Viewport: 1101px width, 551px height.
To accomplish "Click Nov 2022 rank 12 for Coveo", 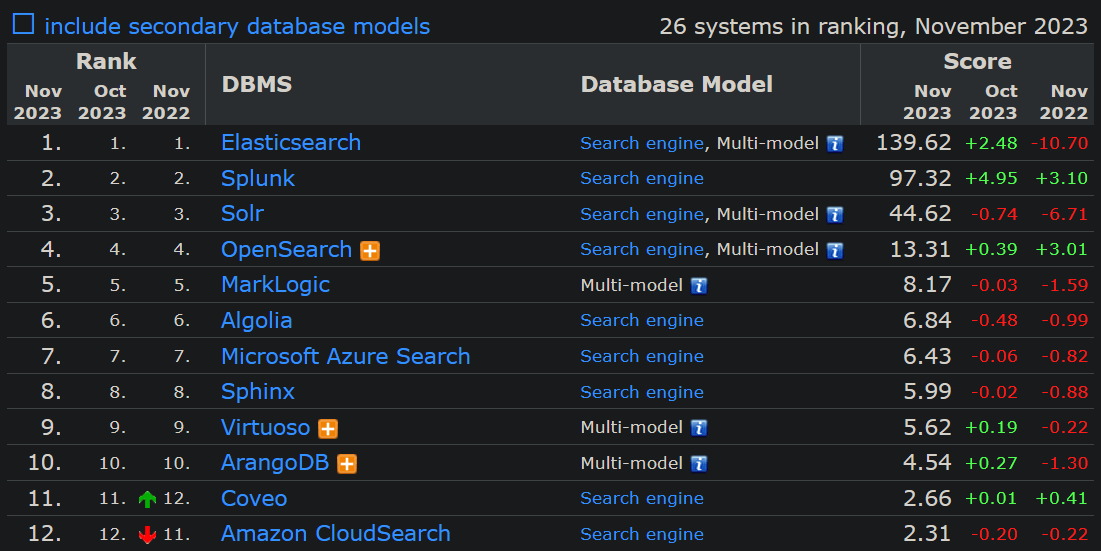I will (176, 499).
